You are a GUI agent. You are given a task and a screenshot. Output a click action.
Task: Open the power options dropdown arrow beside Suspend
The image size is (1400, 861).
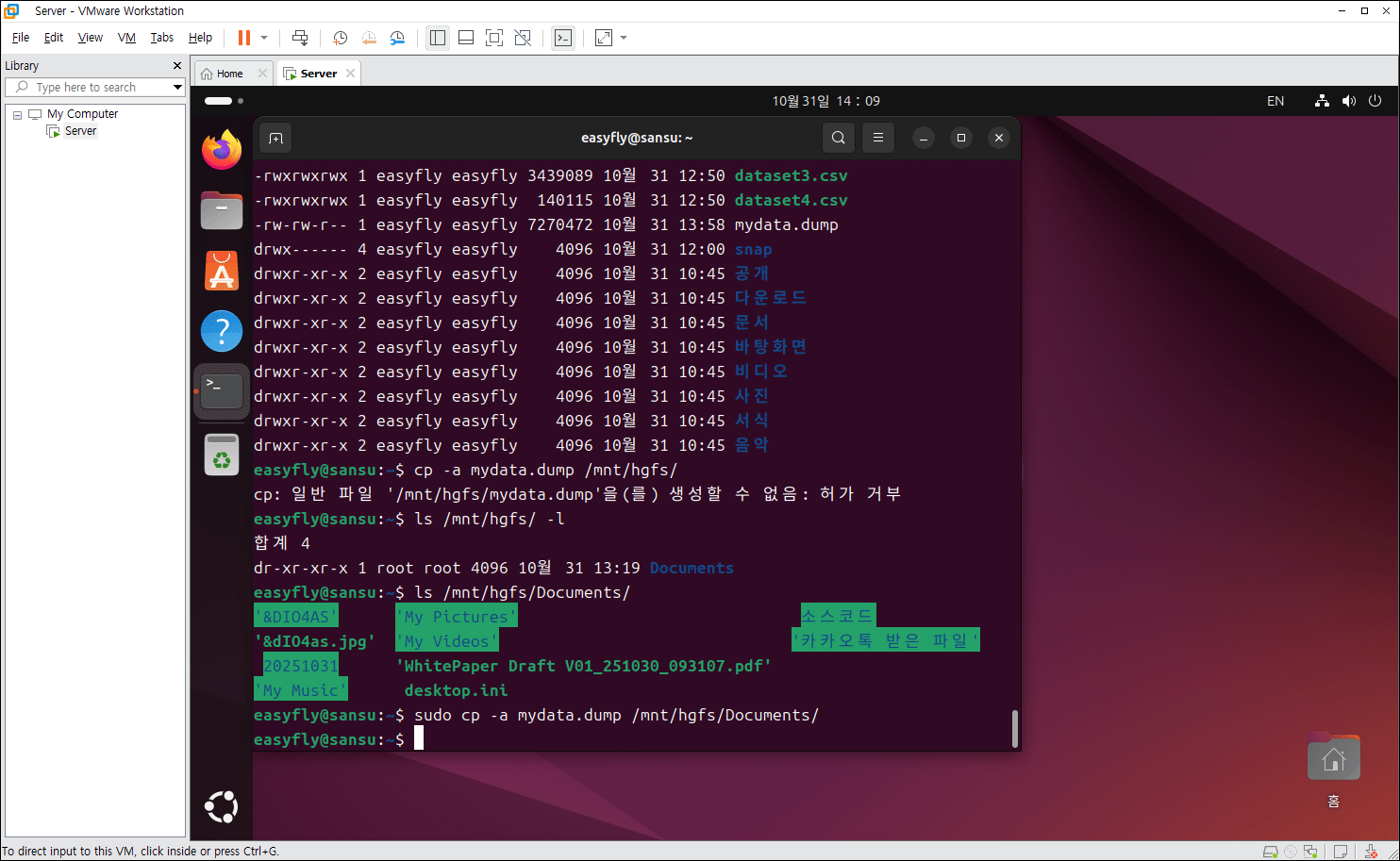click(264, 38)
